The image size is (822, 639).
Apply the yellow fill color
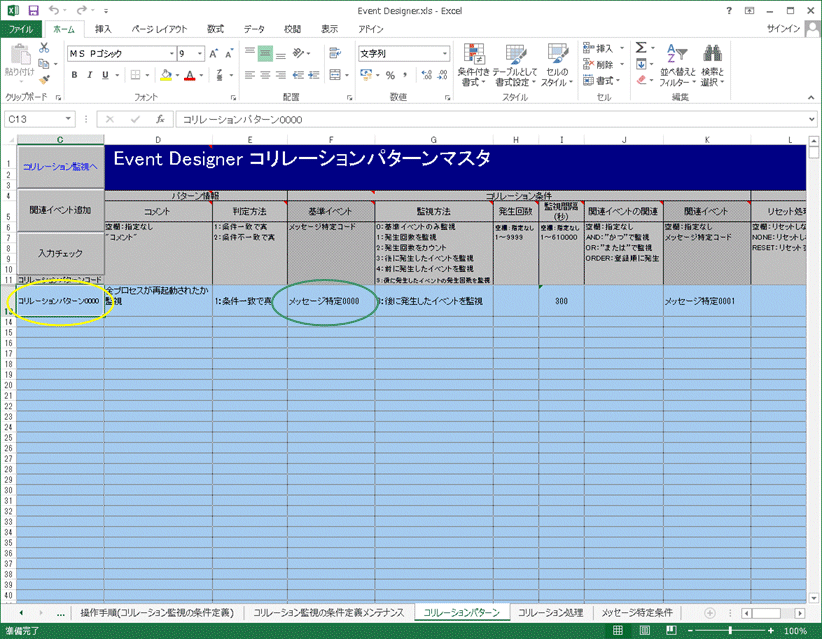click(166, 75)
